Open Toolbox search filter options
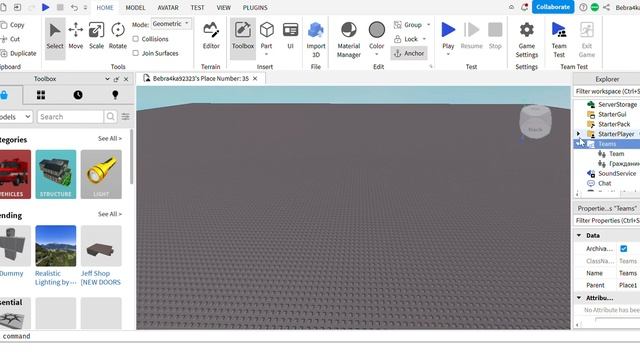The image size is (640, 360). [125, 117]
